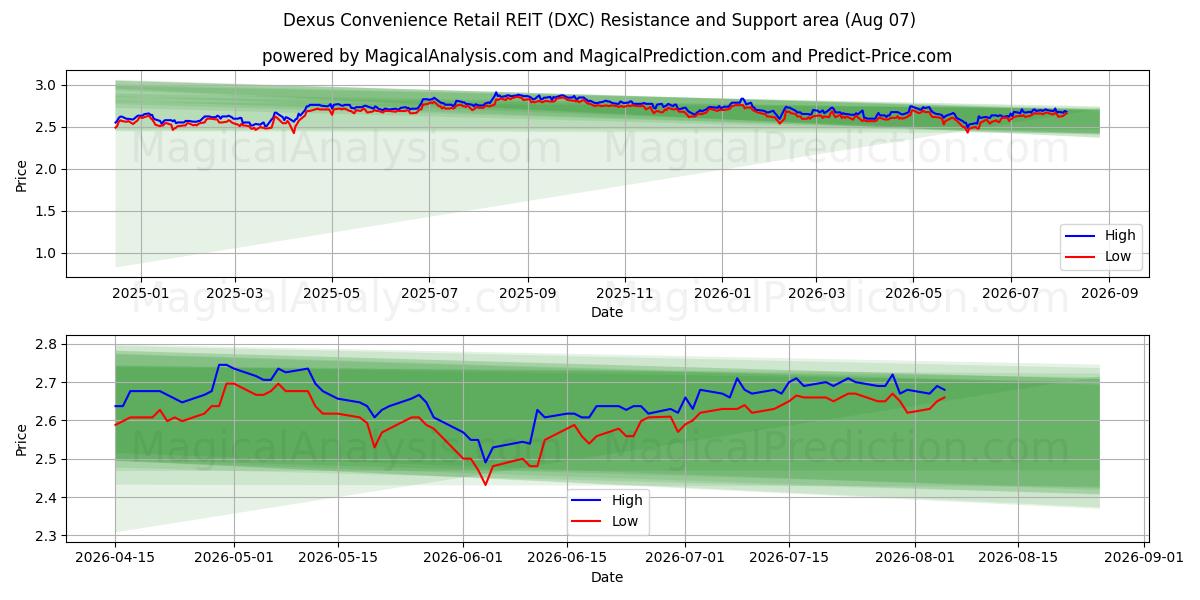Click the 2025-03 tick label on the top chart

click(235, 293)
